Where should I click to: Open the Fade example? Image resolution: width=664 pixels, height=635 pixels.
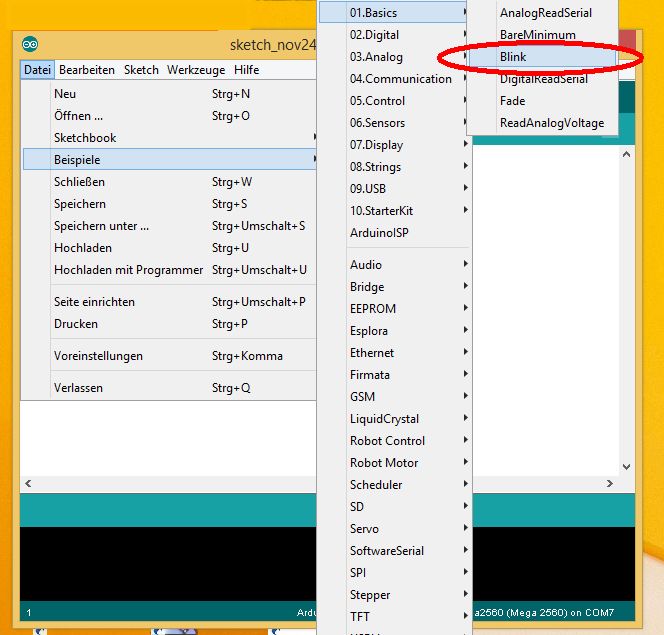542,101
